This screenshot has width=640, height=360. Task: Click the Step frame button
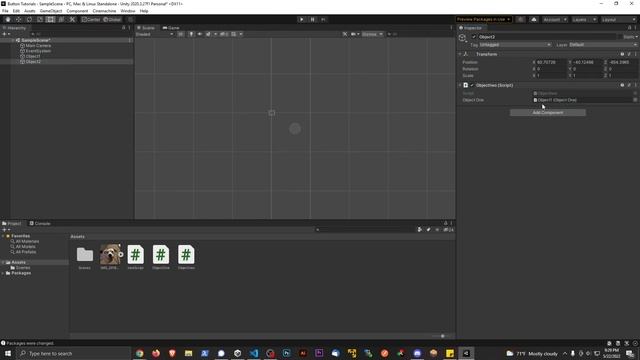[323, 19]
